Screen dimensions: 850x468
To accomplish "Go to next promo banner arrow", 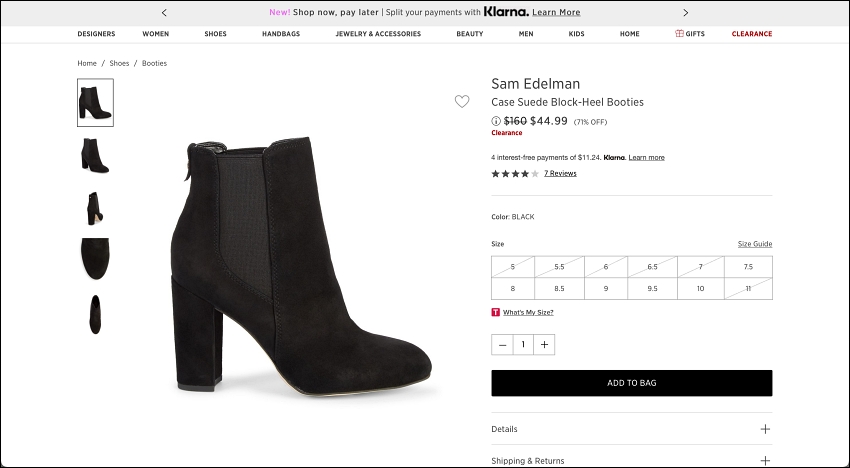I will (x=685, y=12).
